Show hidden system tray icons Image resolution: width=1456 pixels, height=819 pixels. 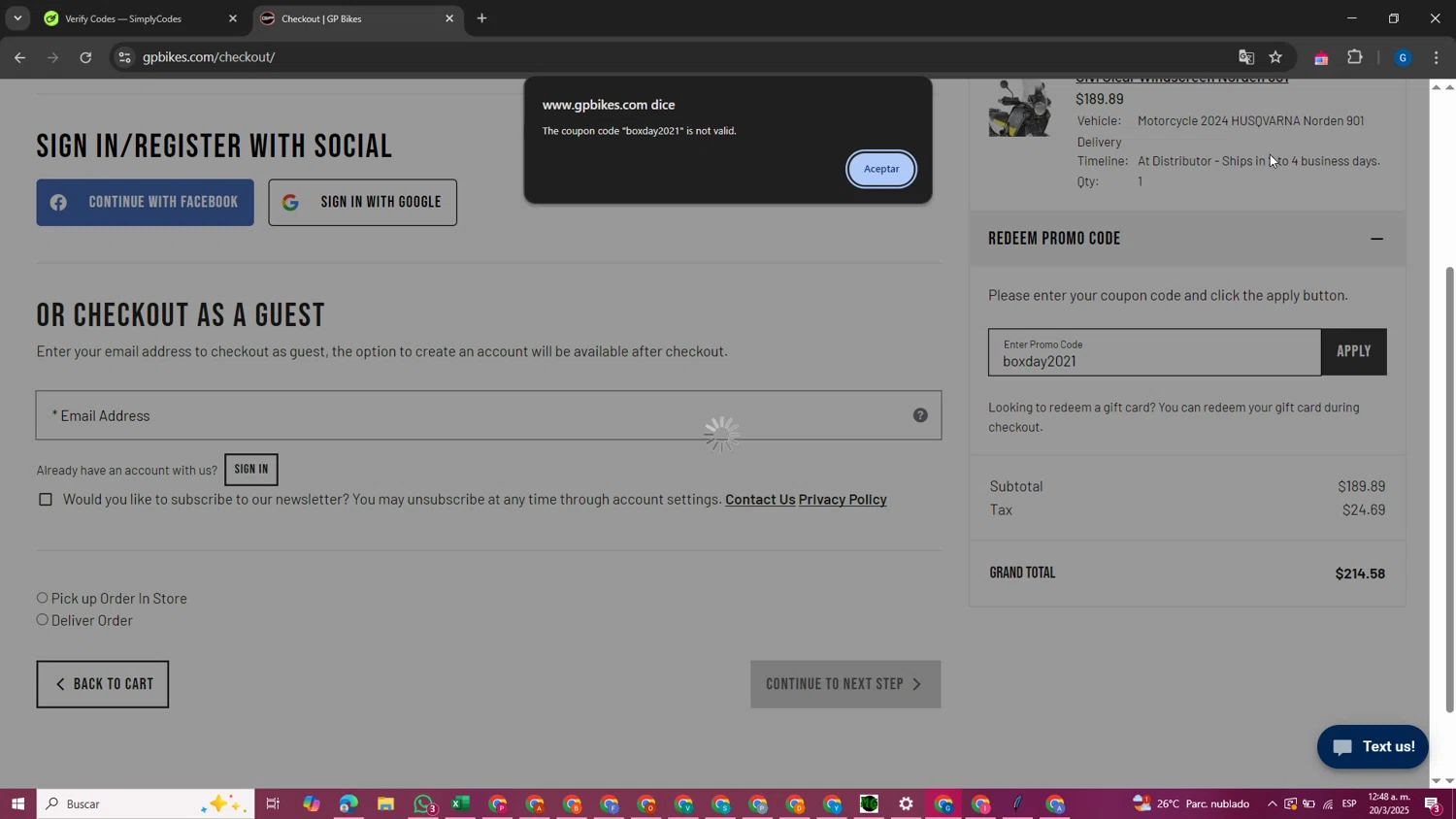coord(1272,803)
